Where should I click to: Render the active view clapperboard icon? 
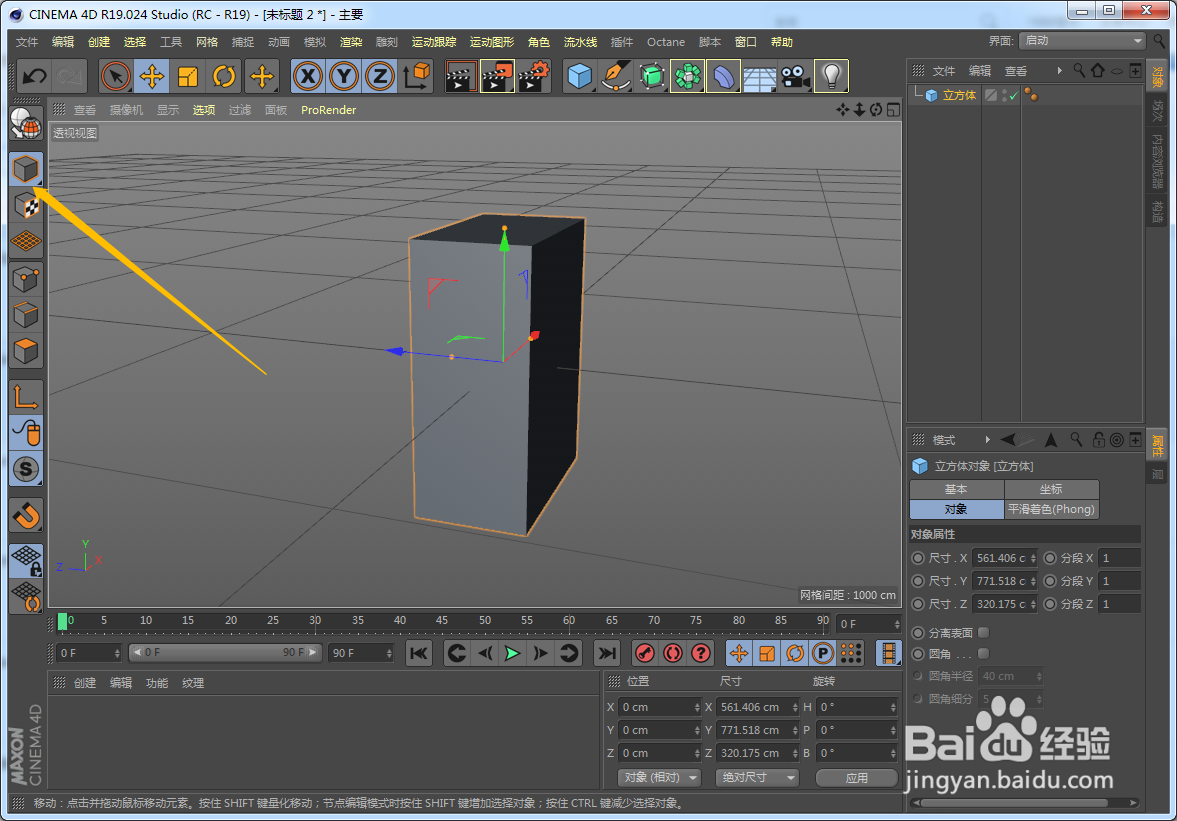pyautogui.click(x=460, y=76)
